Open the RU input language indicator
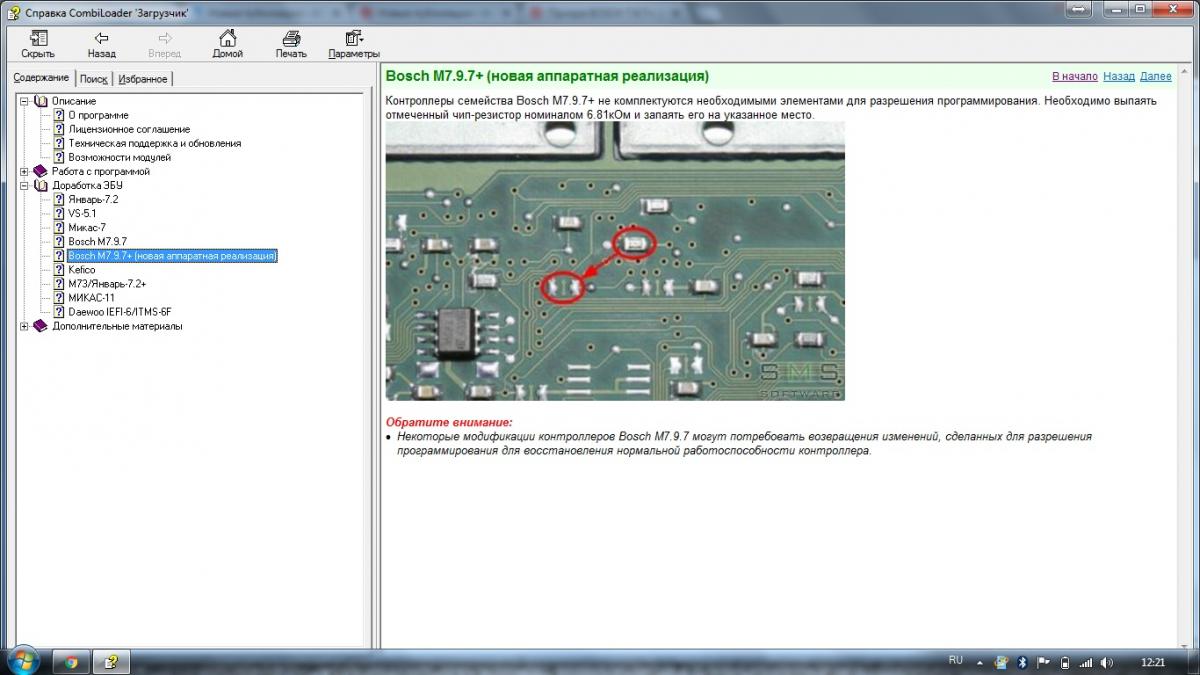 coord(955,660)
